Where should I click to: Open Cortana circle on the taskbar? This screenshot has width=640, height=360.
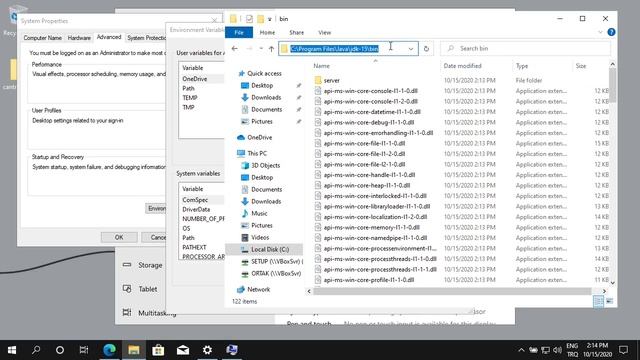tap(60, 350)
